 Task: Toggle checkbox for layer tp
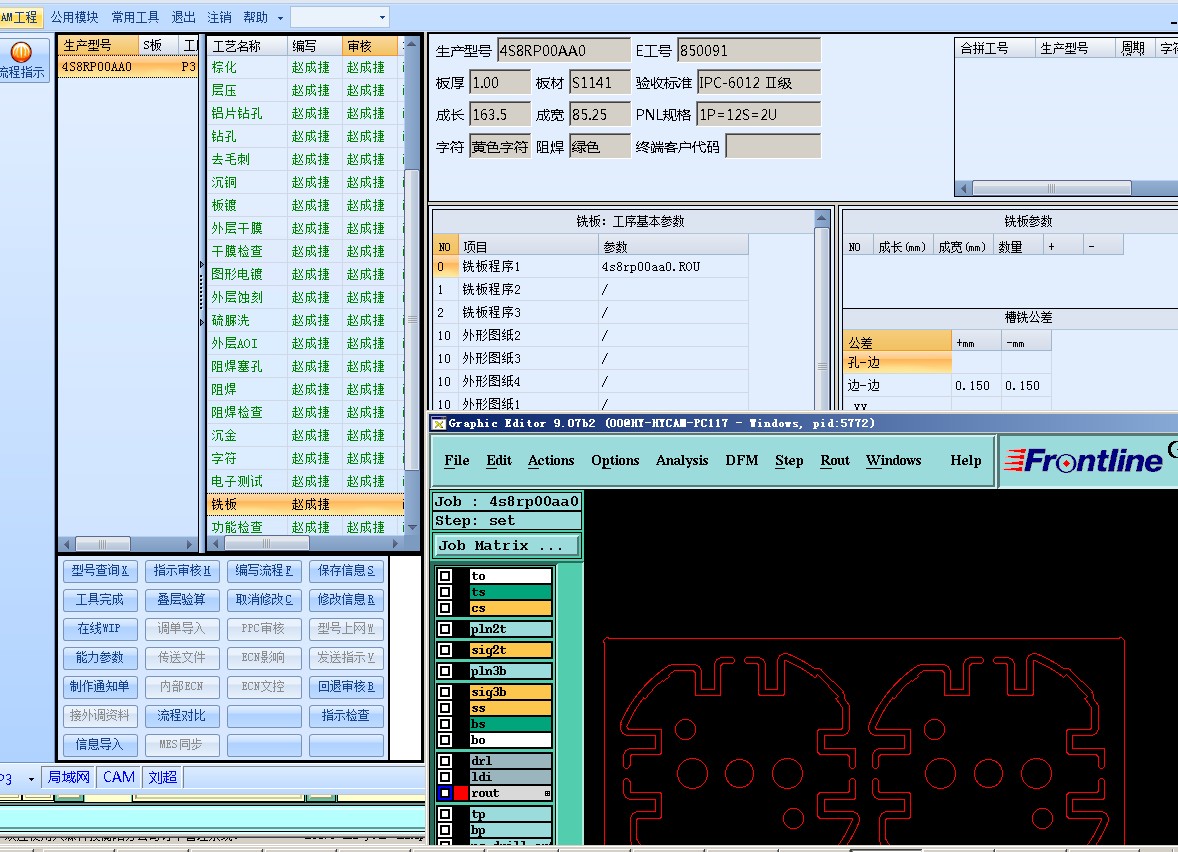pyautogui.click(x=445, y=814)
